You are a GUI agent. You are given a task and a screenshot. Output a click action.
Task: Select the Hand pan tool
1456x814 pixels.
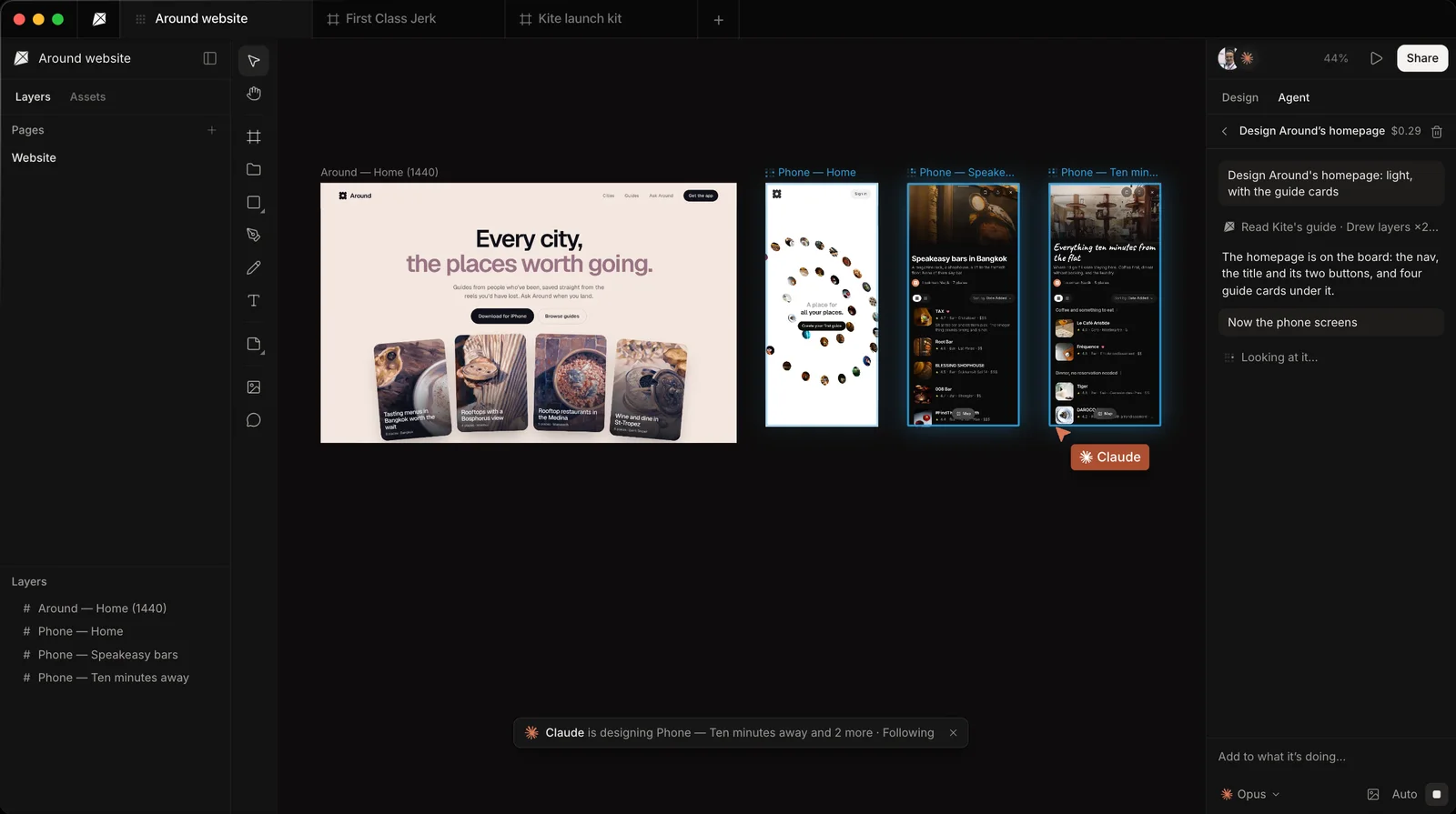254,94
